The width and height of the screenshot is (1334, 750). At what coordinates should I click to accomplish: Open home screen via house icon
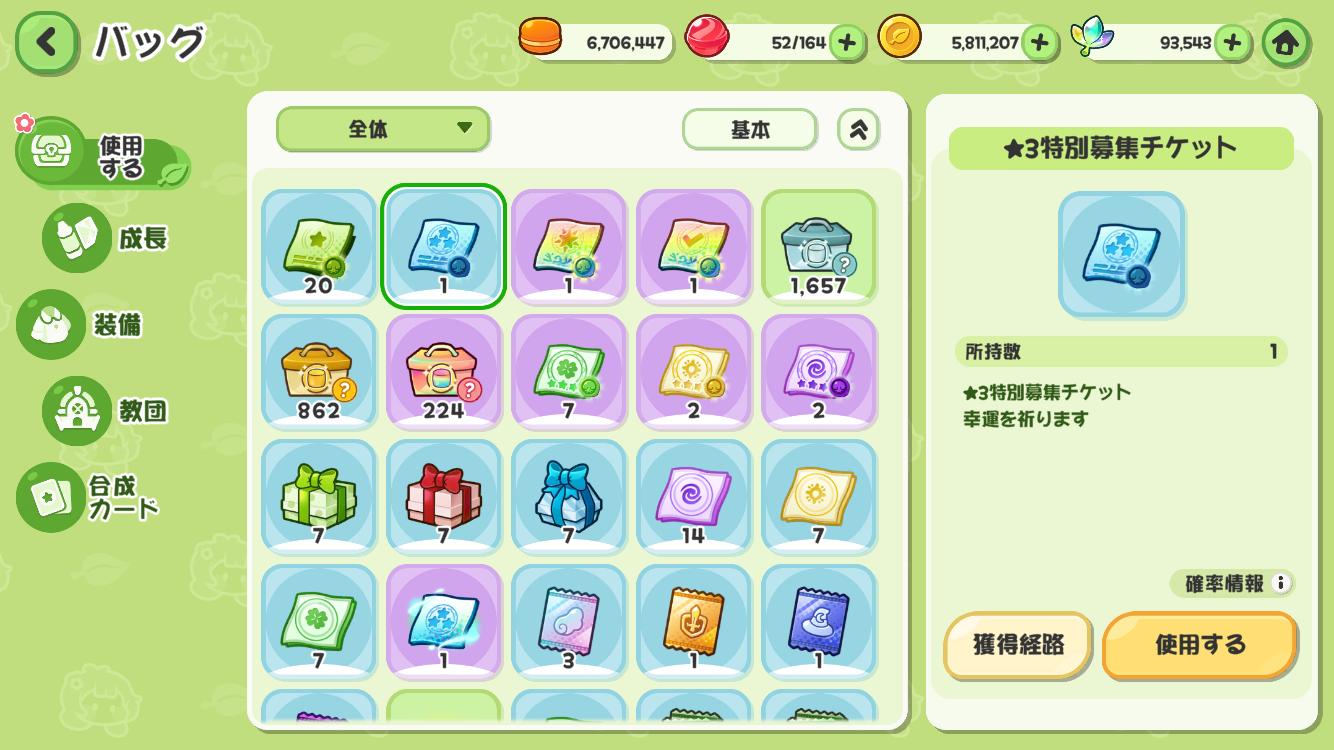[1285, 43]
